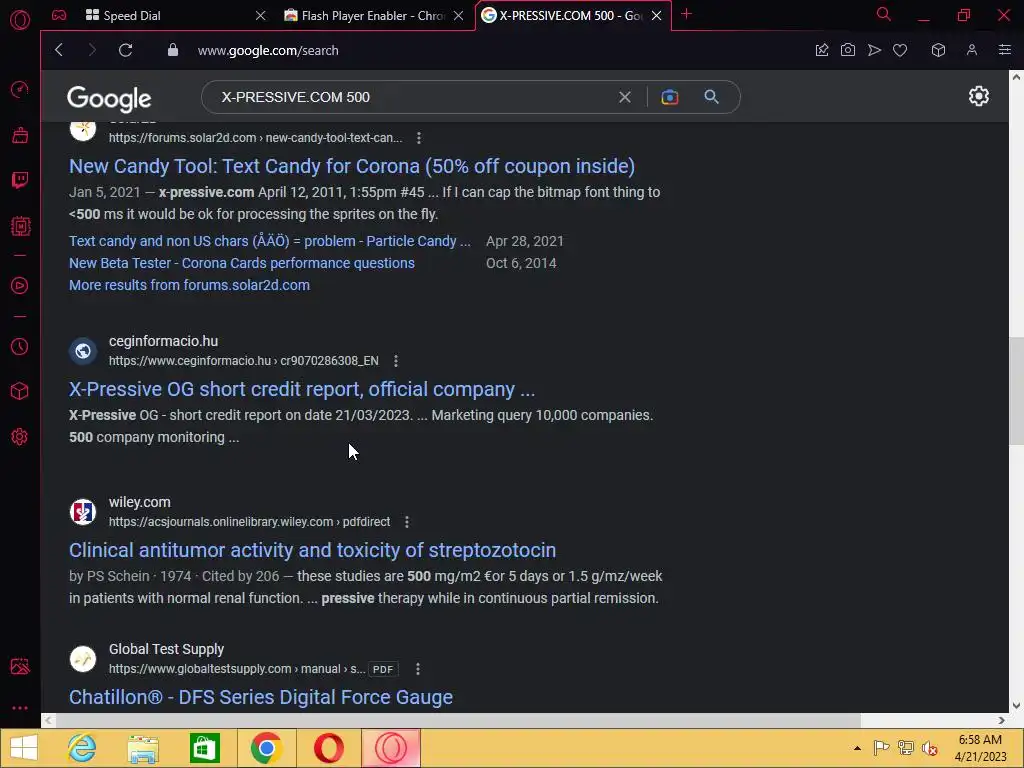
Task: Open the Windows Start button
Action: [24, 748]
